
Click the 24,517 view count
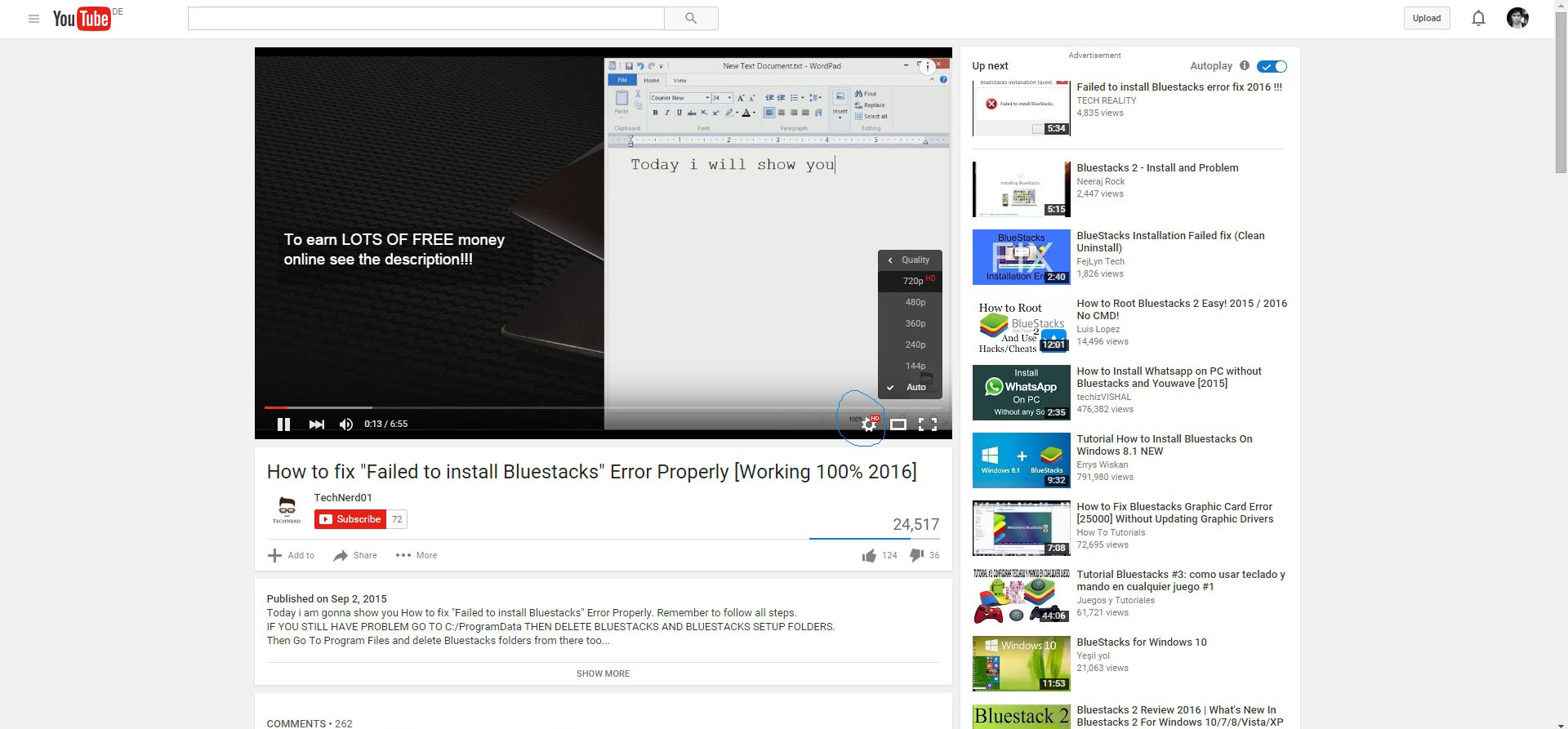click(x=915, y=524)
